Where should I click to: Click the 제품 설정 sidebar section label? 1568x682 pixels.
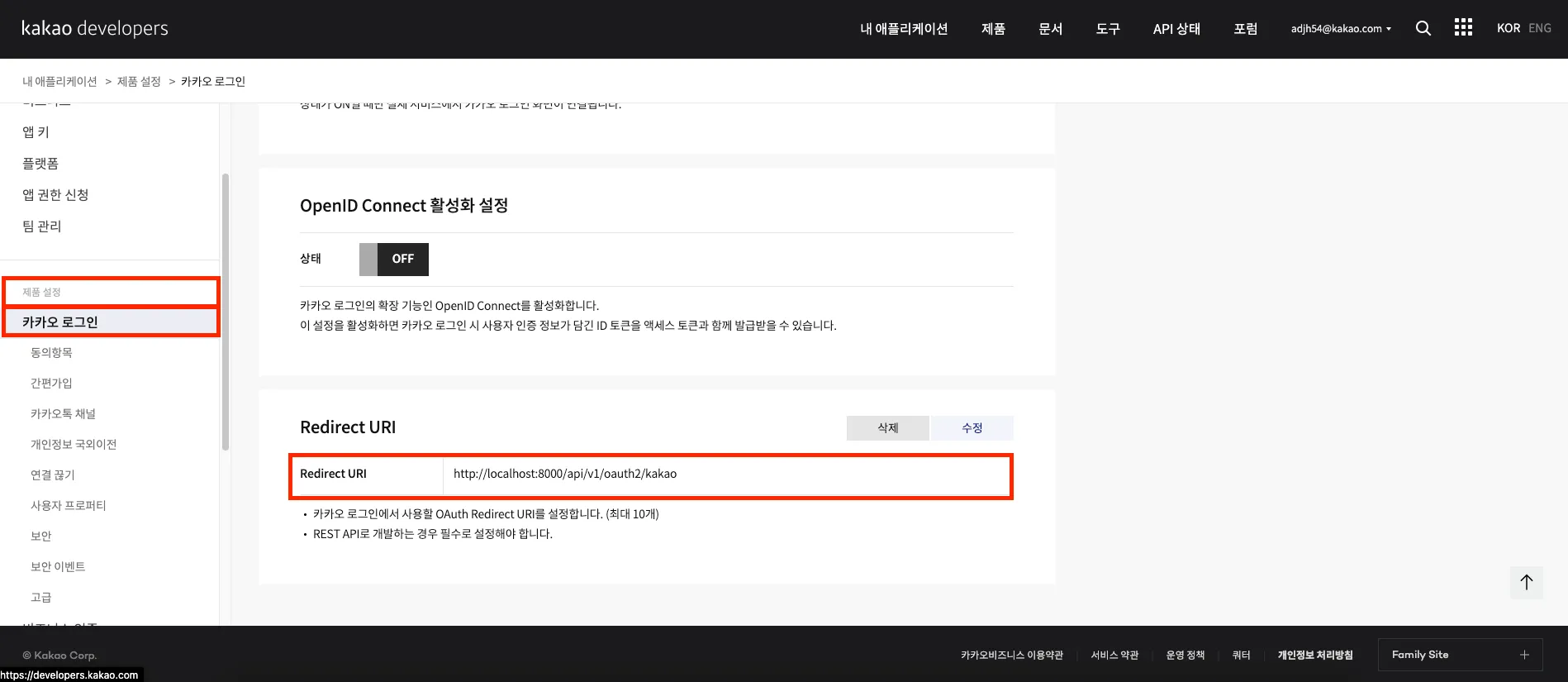[x=41, y=292]
